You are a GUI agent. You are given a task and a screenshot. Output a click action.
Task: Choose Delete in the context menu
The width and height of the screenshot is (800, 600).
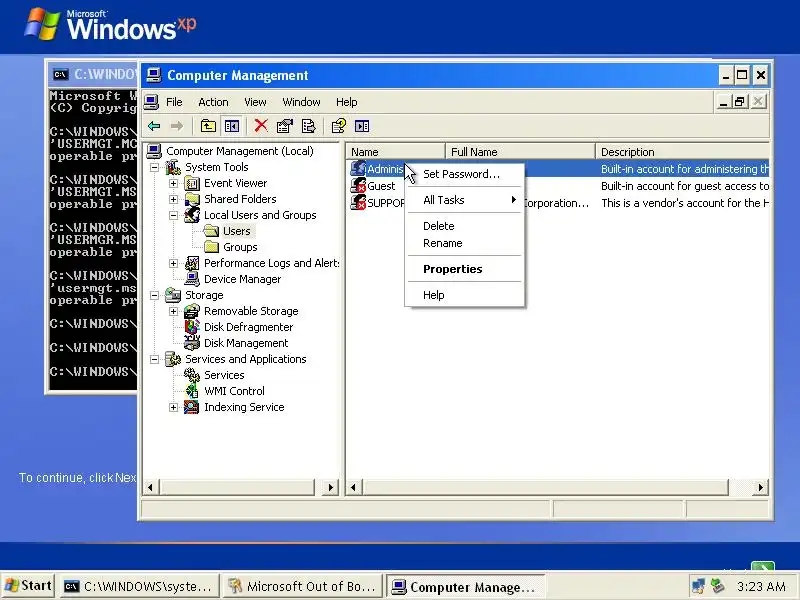coord(464,226)
